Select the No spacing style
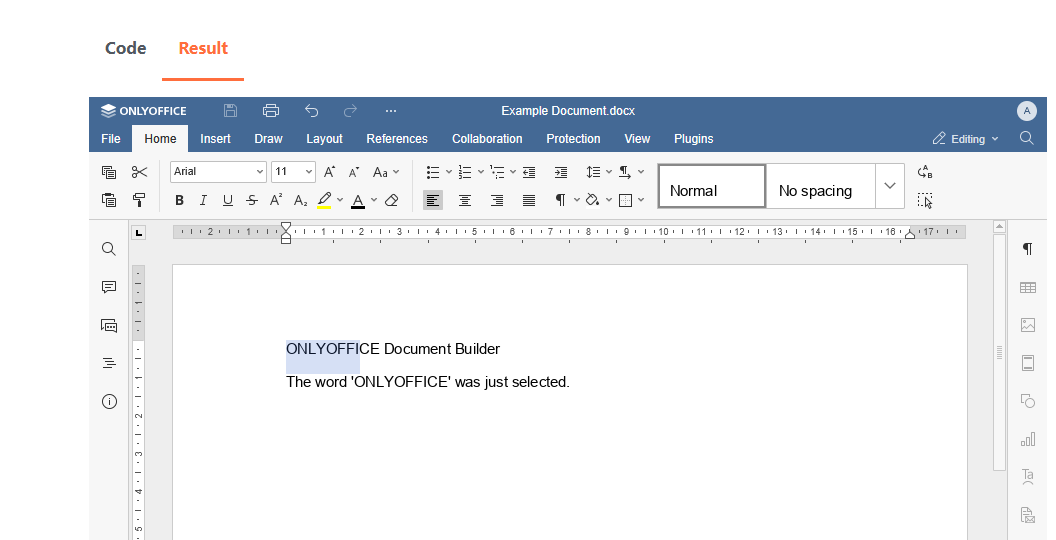The image size is (1056, 540). tap(820, 186)
